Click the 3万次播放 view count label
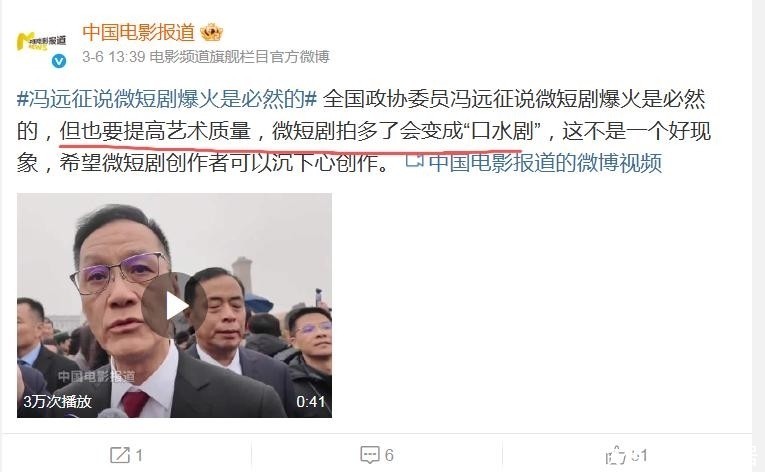The height and width of the screenshot is (472, 765). [58, 401]
